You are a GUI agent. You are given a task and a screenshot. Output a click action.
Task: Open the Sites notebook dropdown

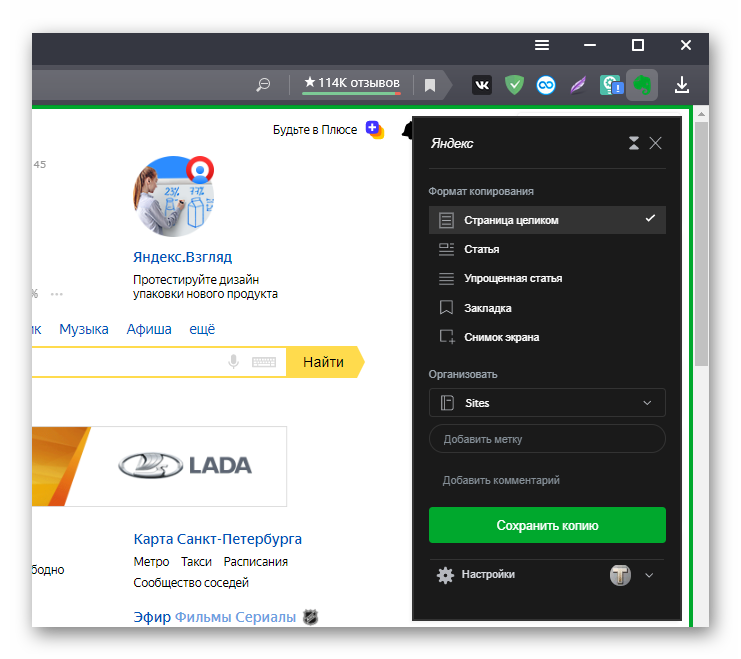[547, 403]
